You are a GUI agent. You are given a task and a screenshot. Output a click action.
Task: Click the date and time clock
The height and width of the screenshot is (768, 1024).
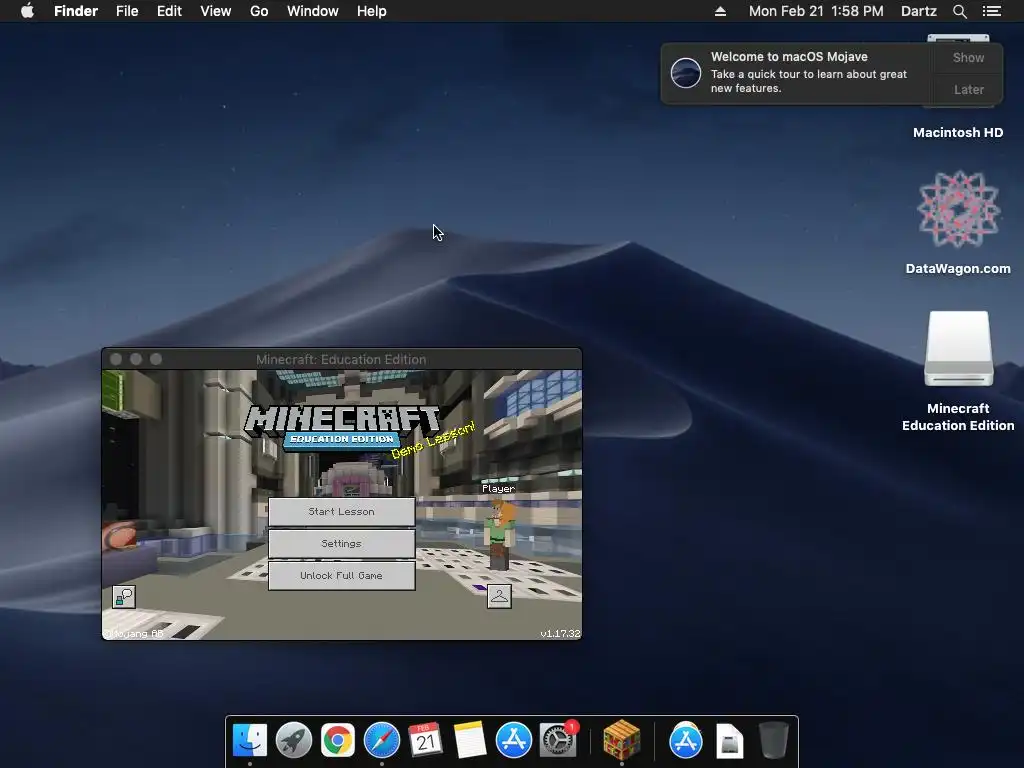coord(816,11)
